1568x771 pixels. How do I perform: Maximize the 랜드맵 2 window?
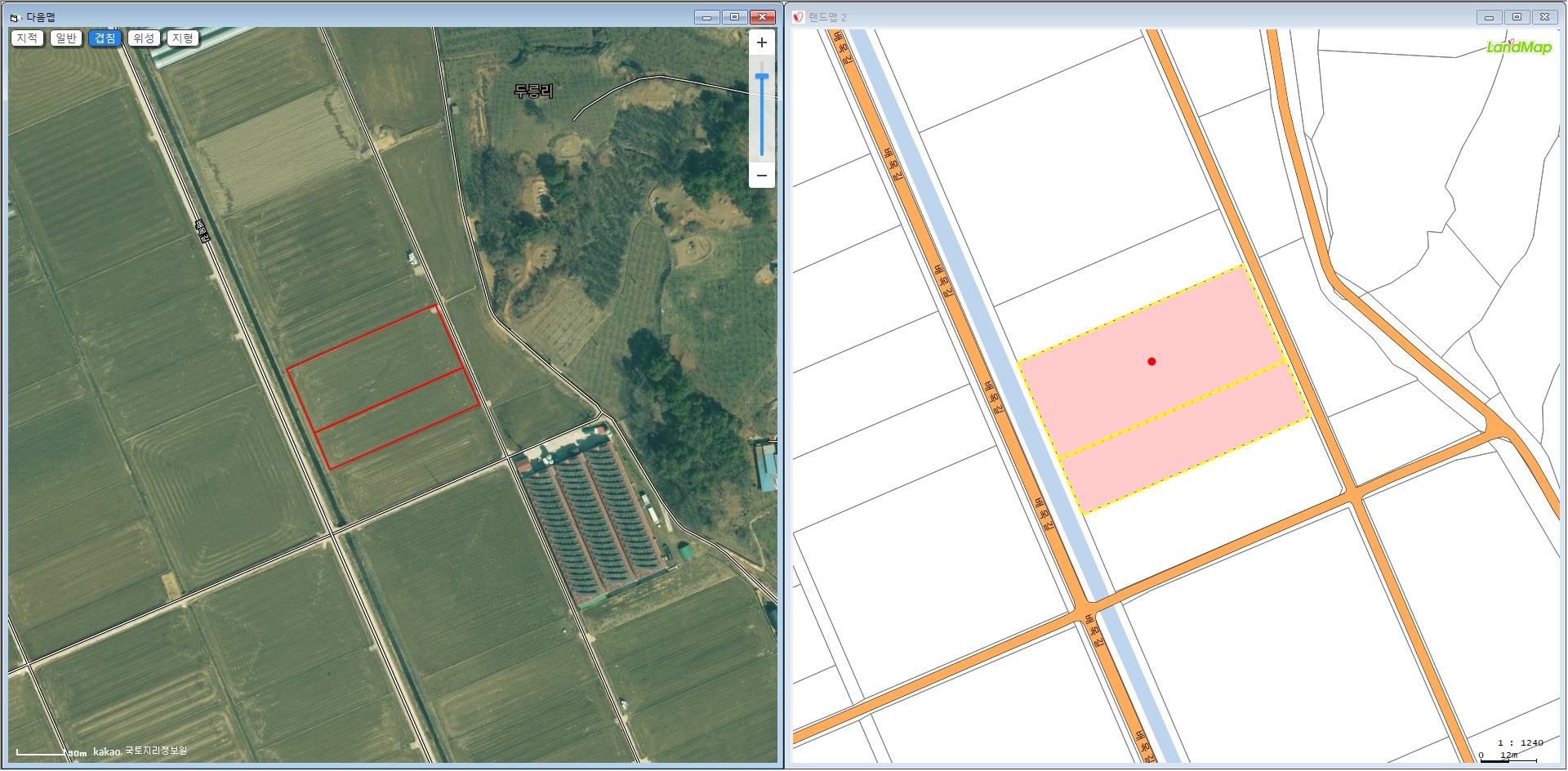pos(1517,17)
